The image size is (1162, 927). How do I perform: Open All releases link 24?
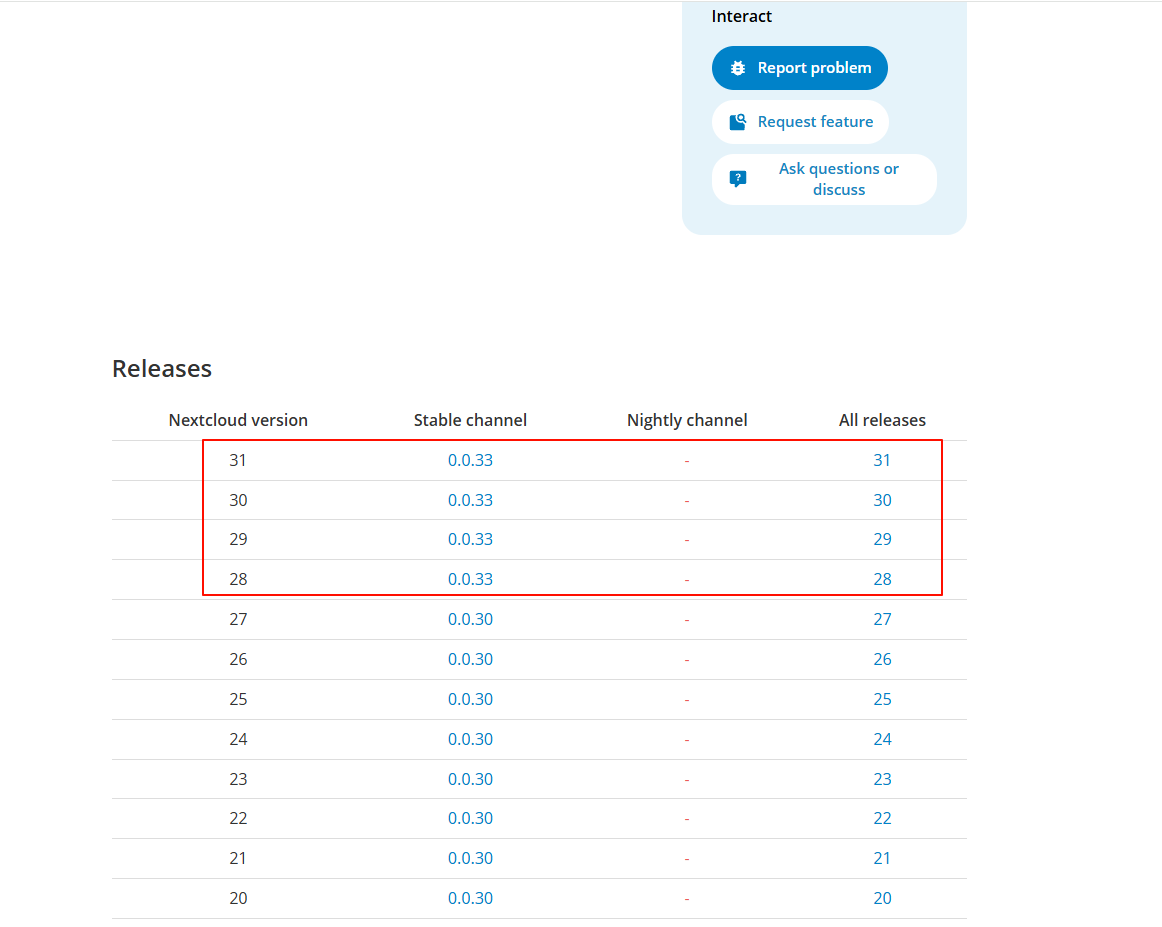(882, 740)
